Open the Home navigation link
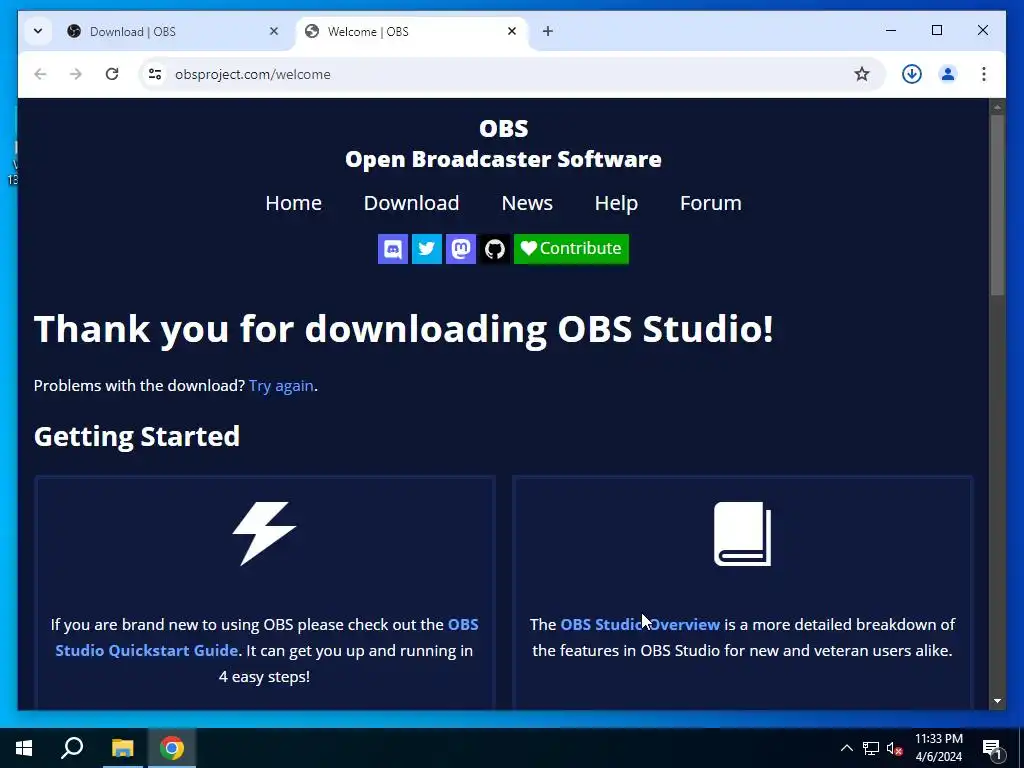Screen dimensions: 1024x768 (293, 203)
